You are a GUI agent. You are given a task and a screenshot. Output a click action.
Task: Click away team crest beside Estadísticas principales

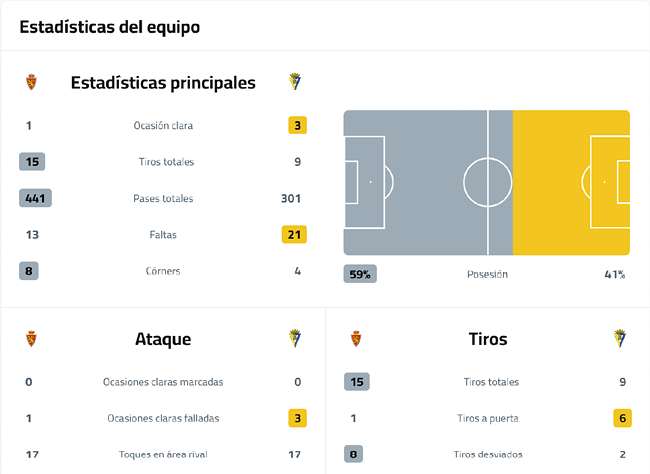click(295, 82)
